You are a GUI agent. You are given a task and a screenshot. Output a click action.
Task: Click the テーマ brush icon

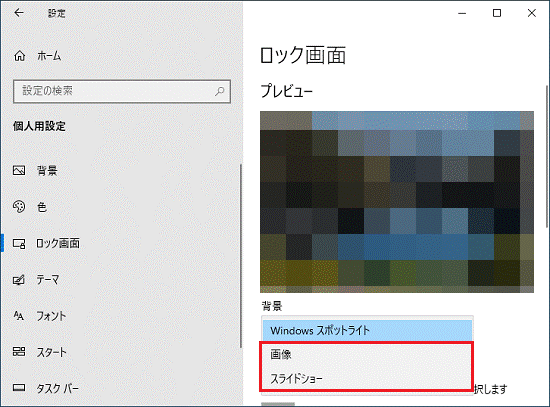click(19, 280)
